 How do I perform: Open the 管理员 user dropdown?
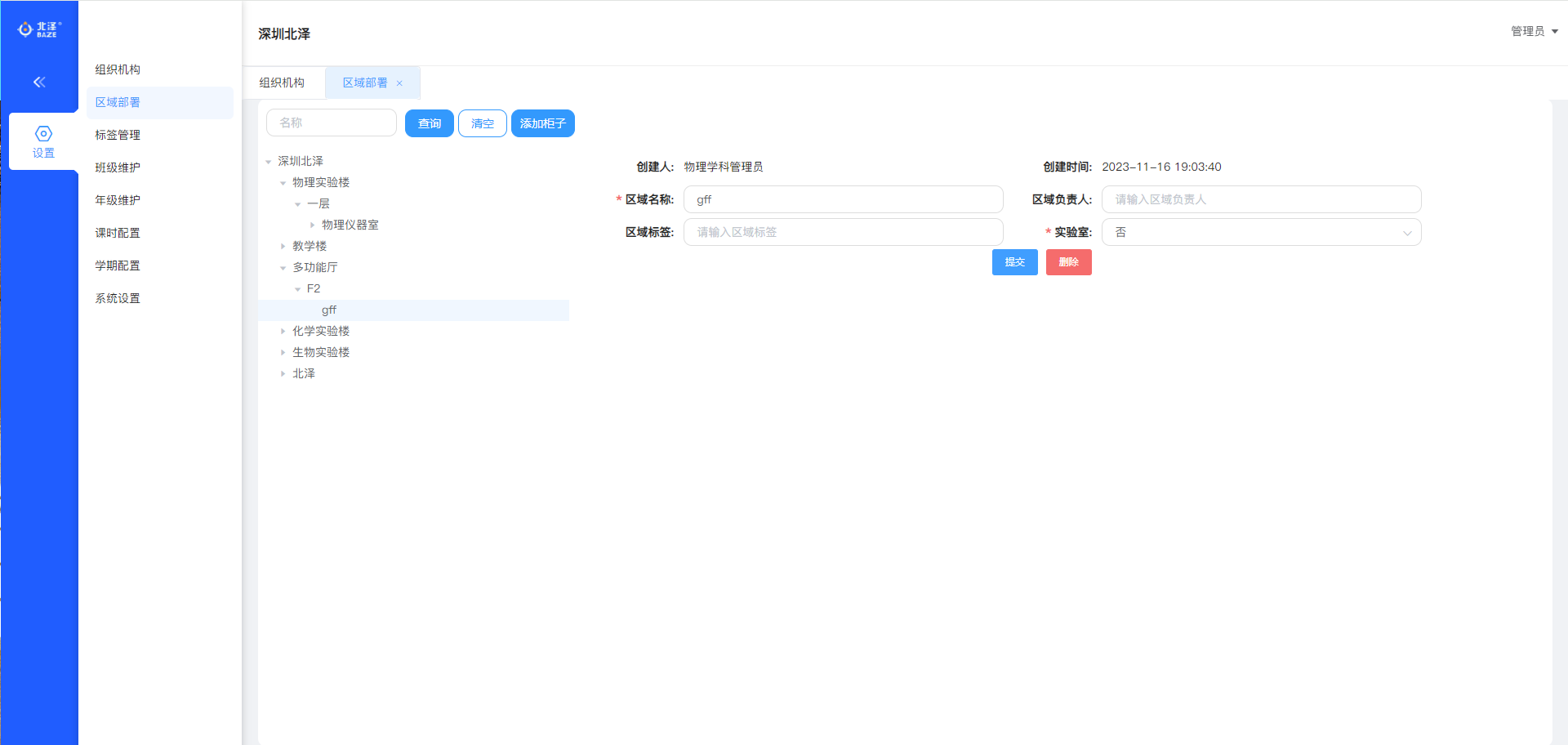[1534, 31]
